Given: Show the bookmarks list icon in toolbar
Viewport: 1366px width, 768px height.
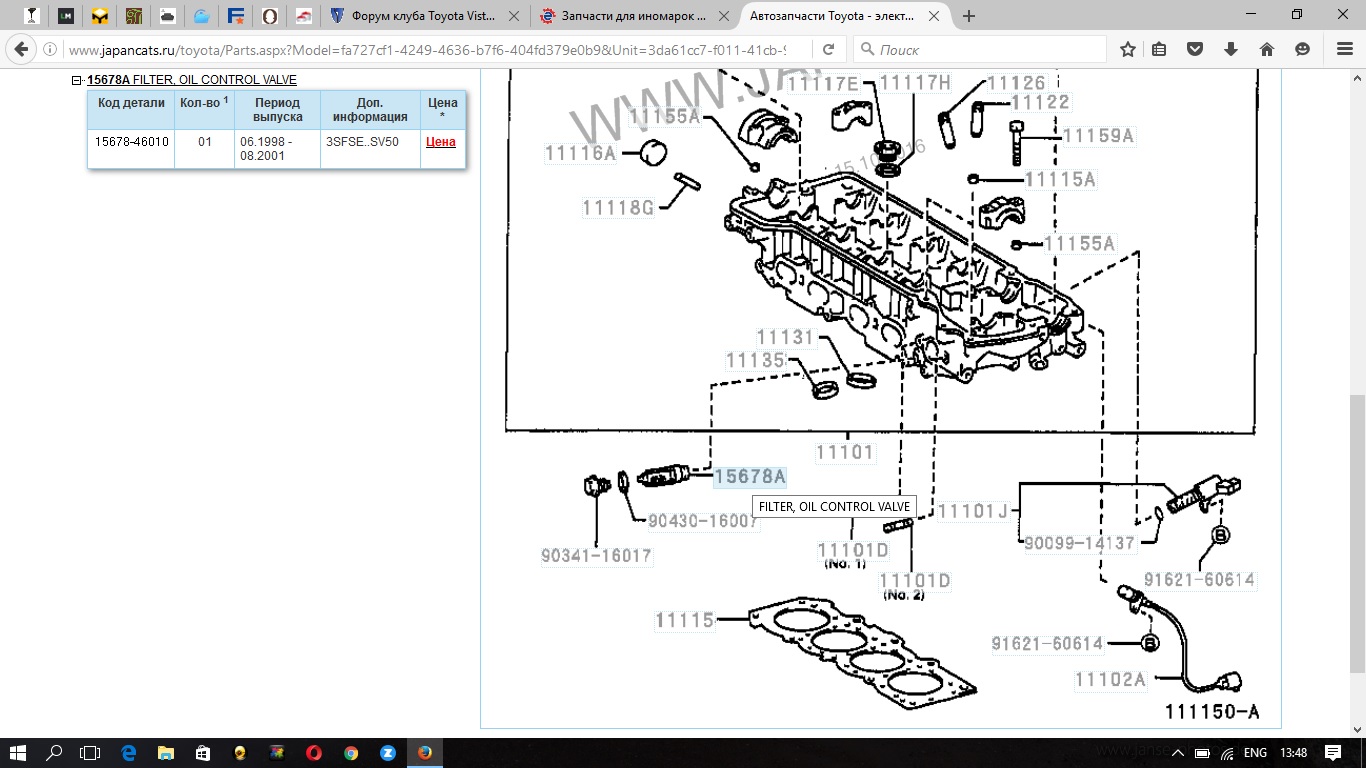Looking at the screenshot, I should click(x=1159, y=49).
